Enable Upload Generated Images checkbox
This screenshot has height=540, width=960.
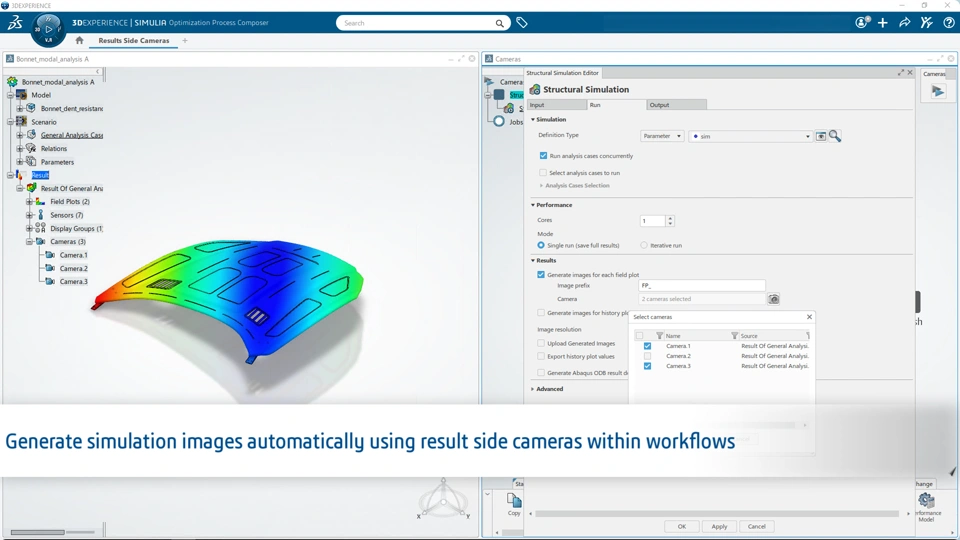coord(541,343)
